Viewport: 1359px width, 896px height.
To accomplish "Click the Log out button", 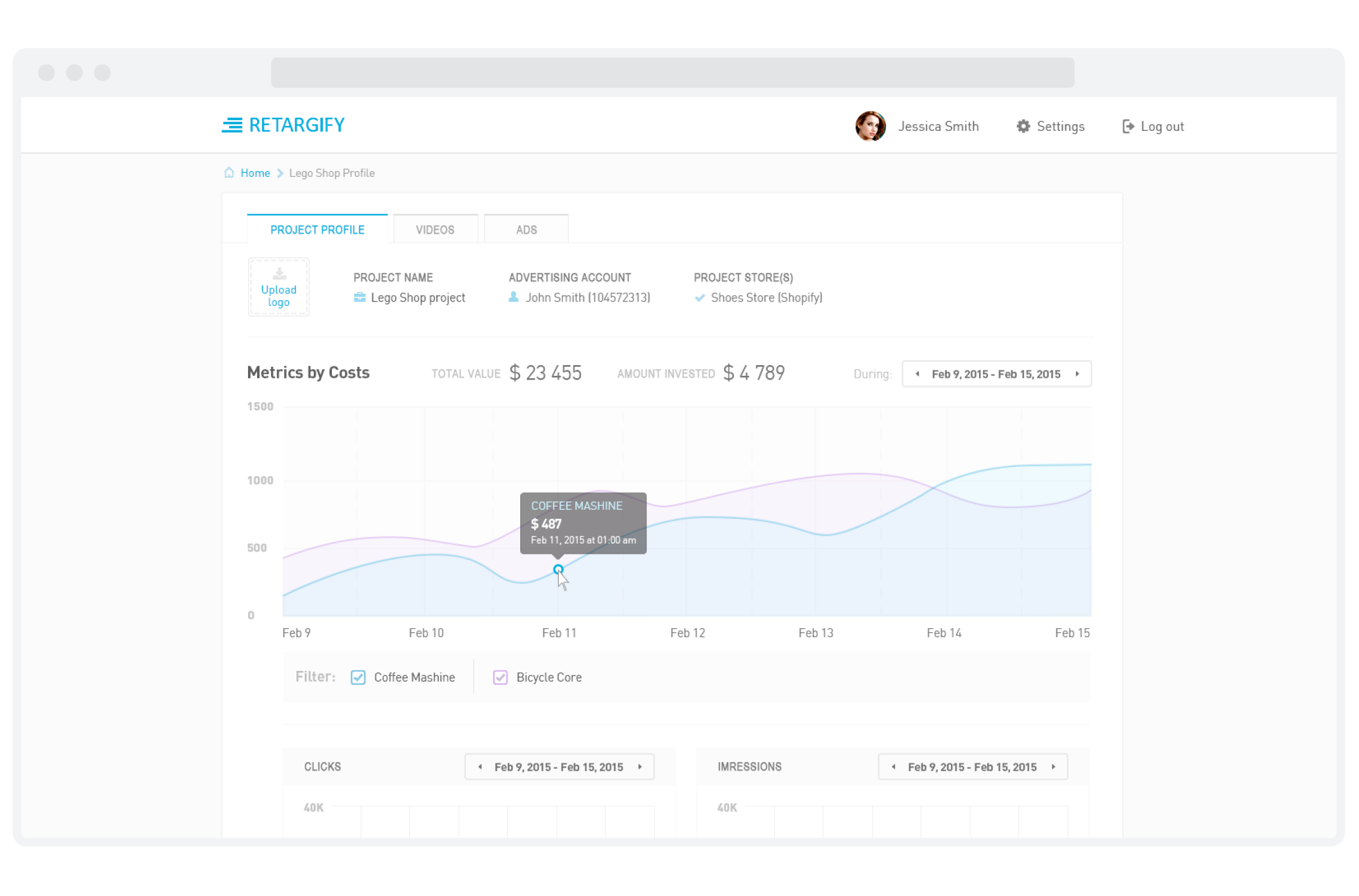I will [x=1153, y=125].
